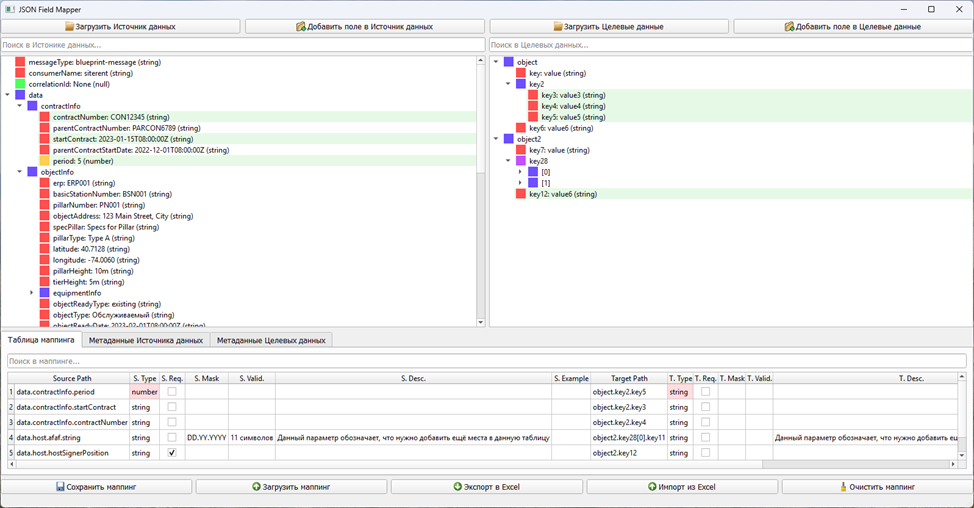Click purple icon next to object2
This screenshot has height=508, width=974.
coord(509,139)
